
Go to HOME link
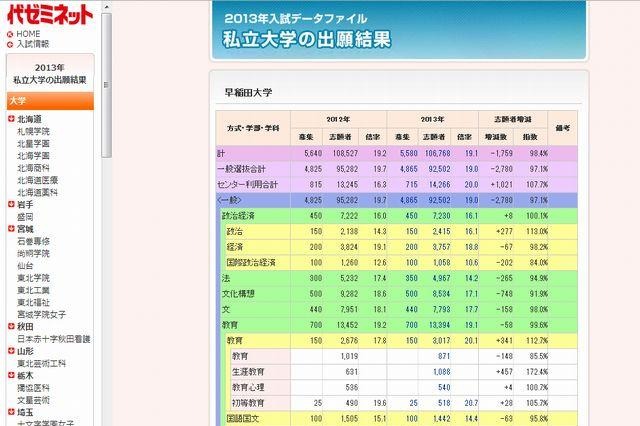tap(28, 34)
